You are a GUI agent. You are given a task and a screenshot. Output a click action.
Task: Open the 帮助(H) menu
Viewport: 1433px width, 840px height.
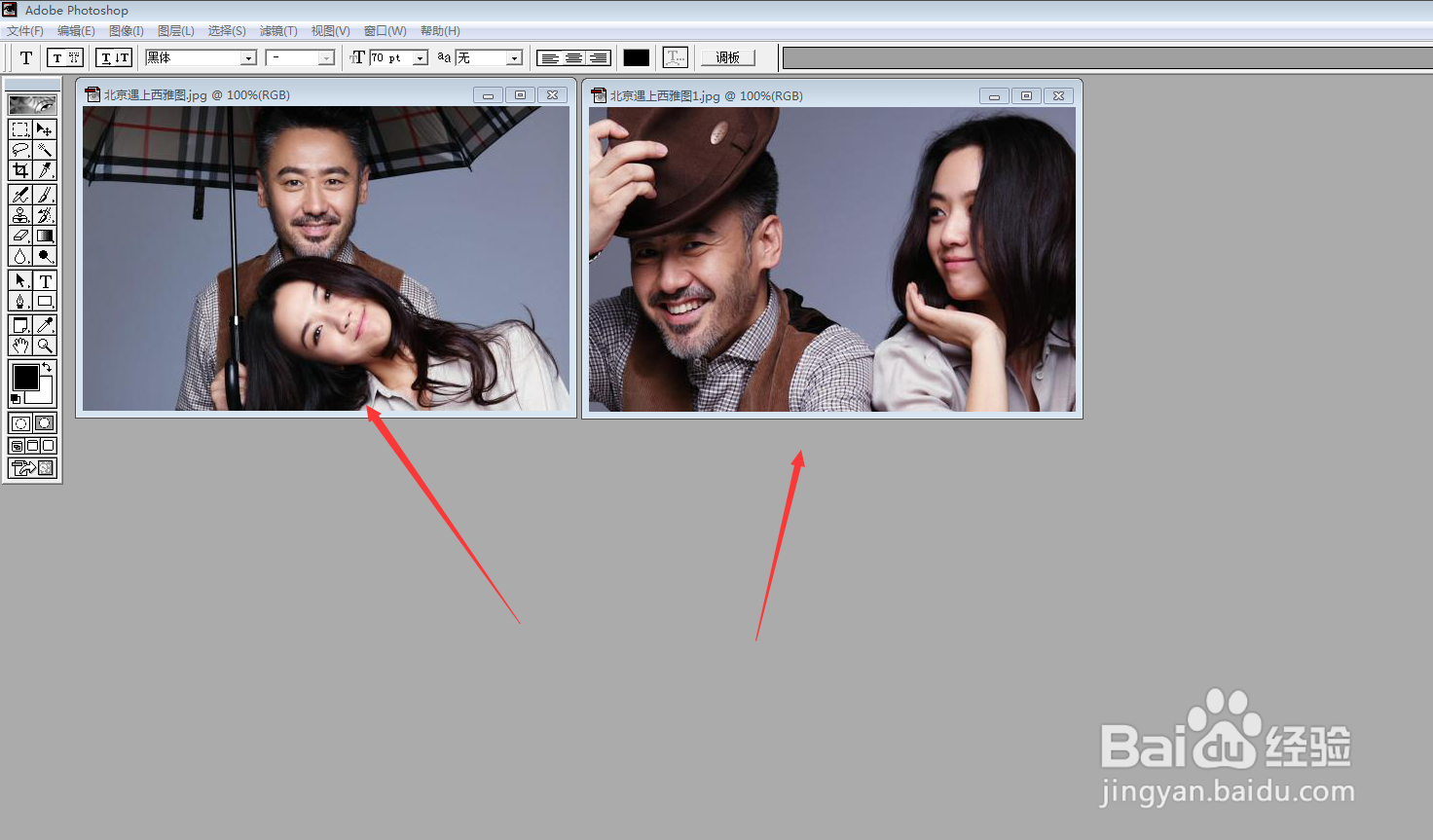[x=440, y=31]
